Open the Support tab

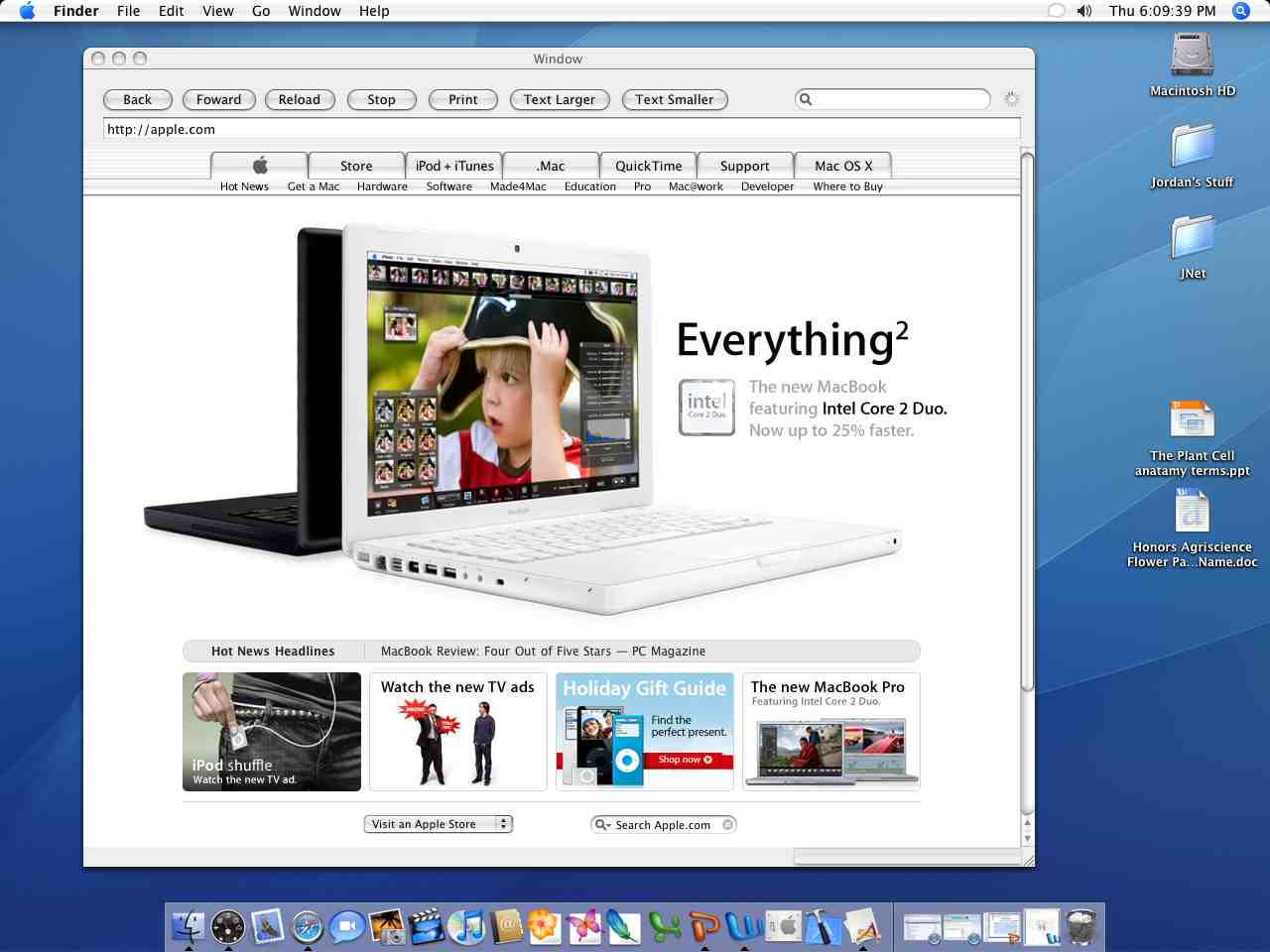(x=744, y=166)
